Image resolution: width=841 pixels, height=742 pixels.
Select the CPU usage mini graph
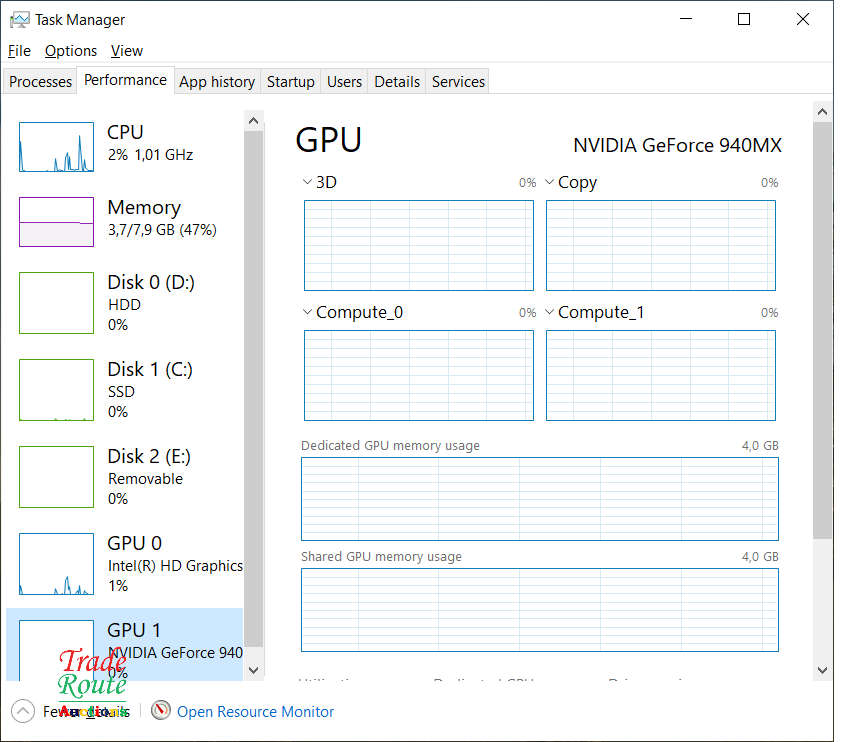(x=56, y=147)
